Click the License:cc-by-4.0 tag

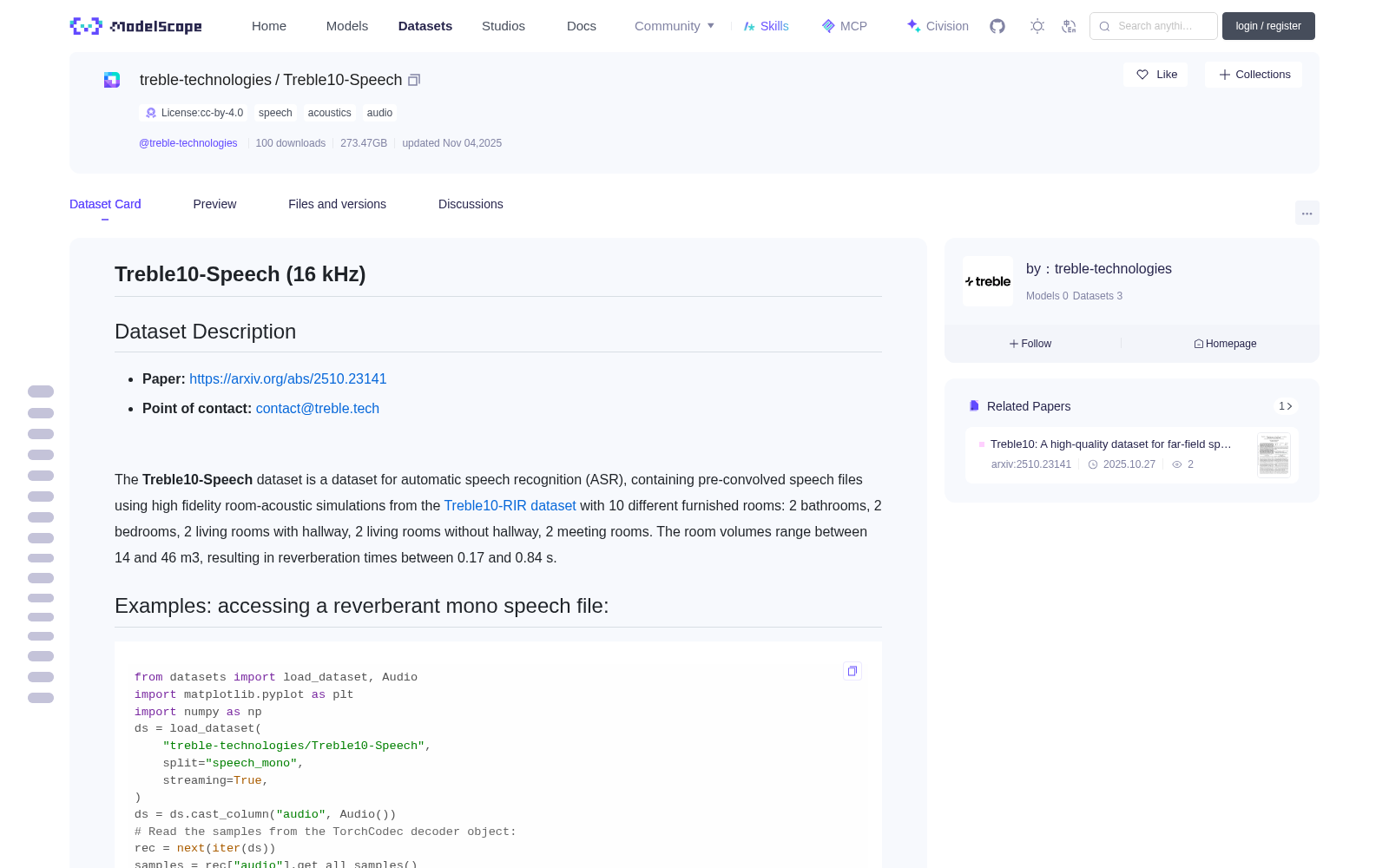coord(194,113)
